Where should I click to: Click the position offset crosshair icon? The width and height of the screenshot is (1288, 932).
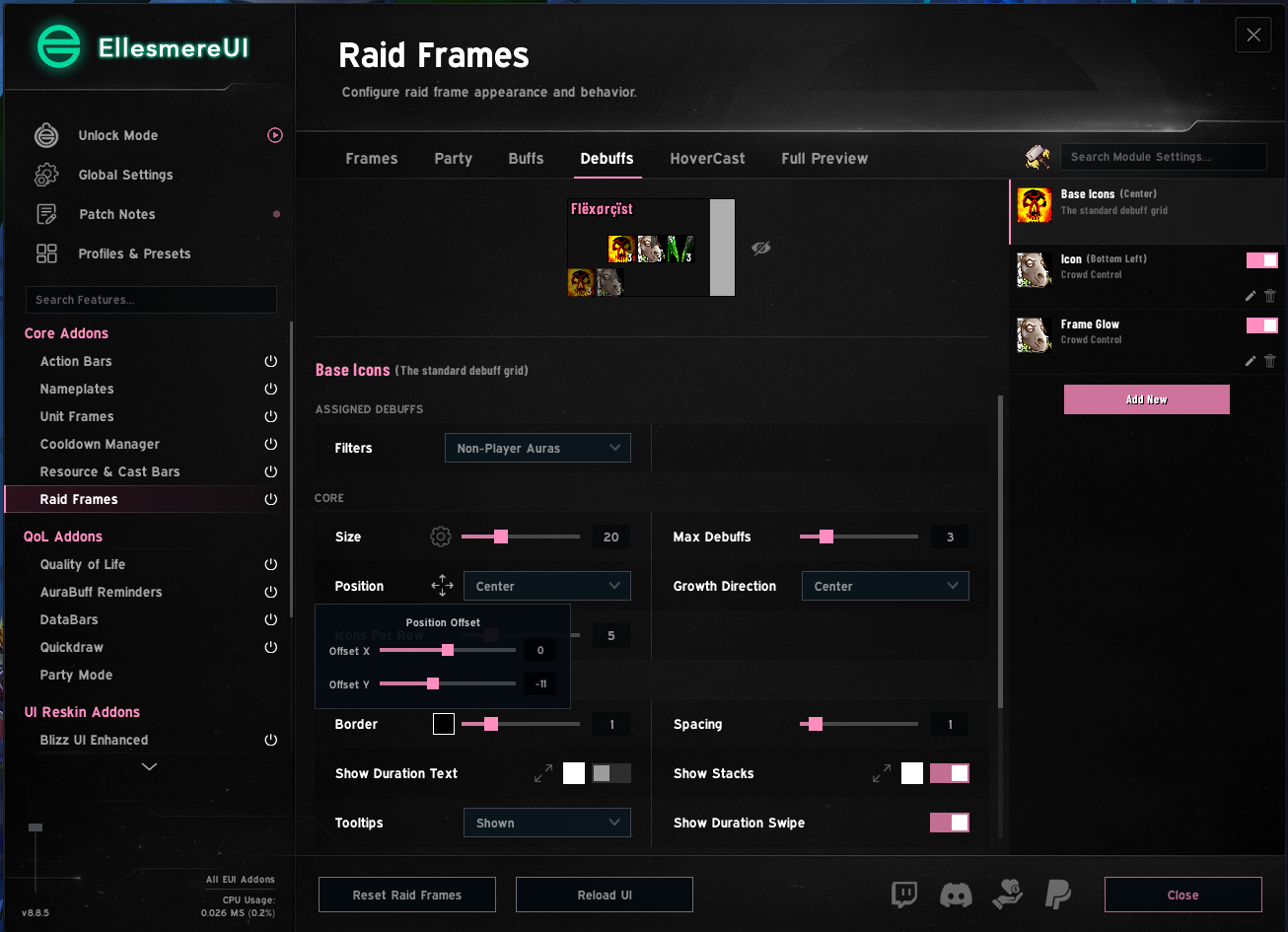(442, 586)
